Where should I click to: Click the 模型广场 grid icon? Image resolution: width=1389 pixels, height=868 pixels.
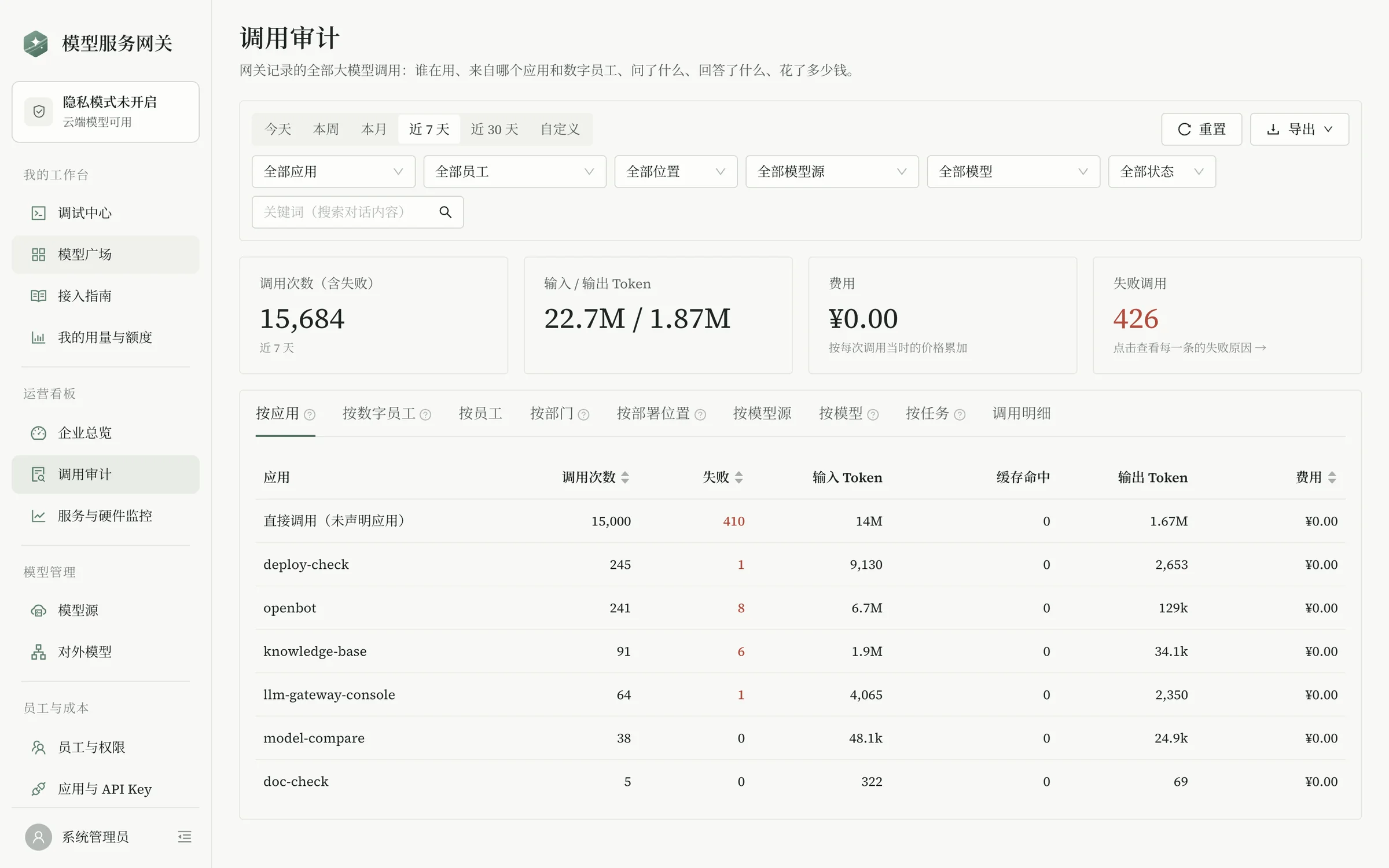click(38, 255)
